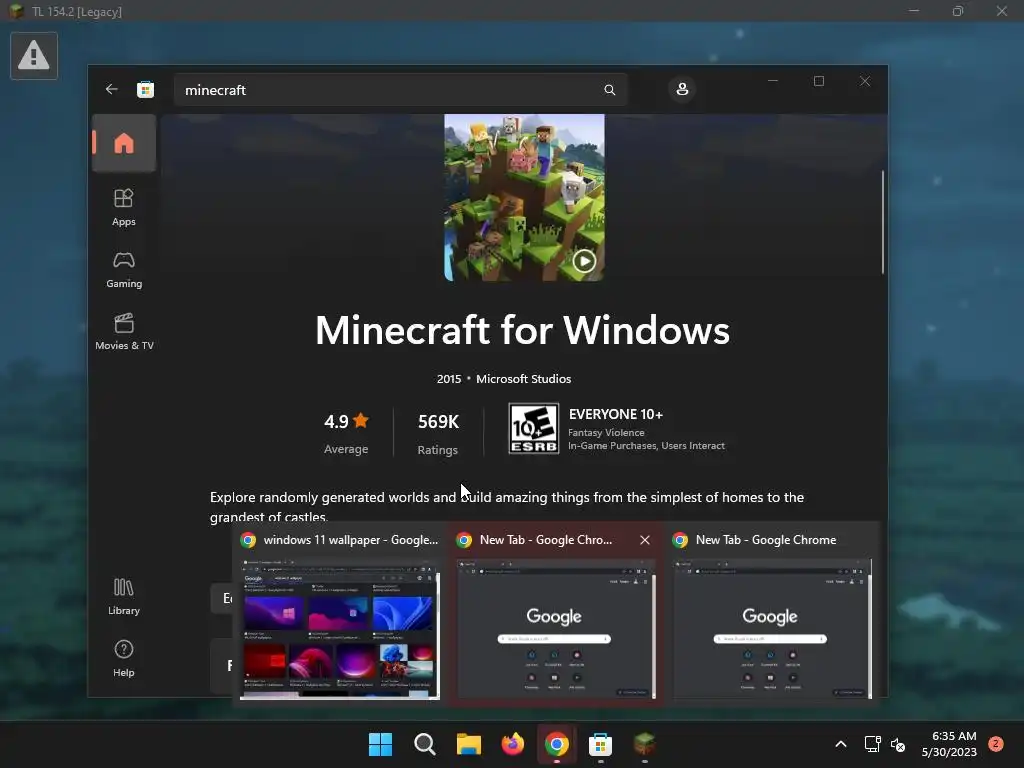This screenshot has width=1024, height=768.
Task: Open the Windows Start menu
Action: tap(380, 744)
